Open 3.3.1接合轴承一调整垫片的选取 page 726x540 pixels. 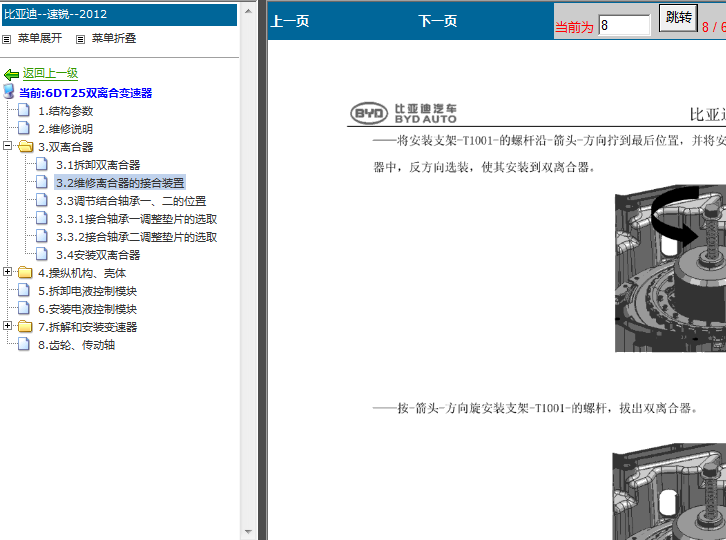[x=137, y=220]
